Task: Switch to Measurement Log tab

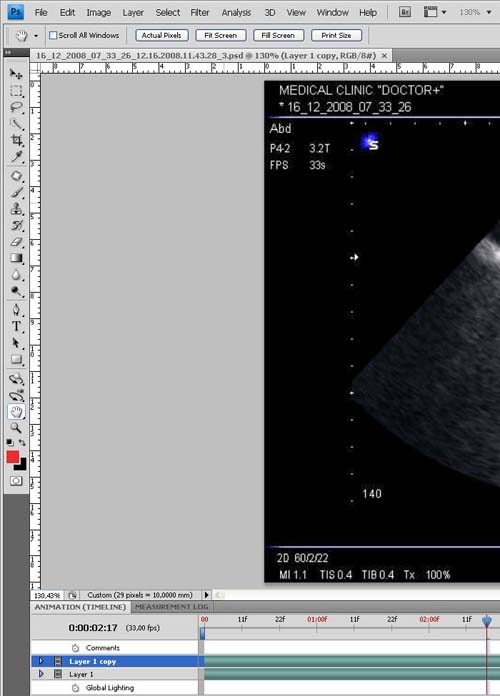Action: (171, 607)
